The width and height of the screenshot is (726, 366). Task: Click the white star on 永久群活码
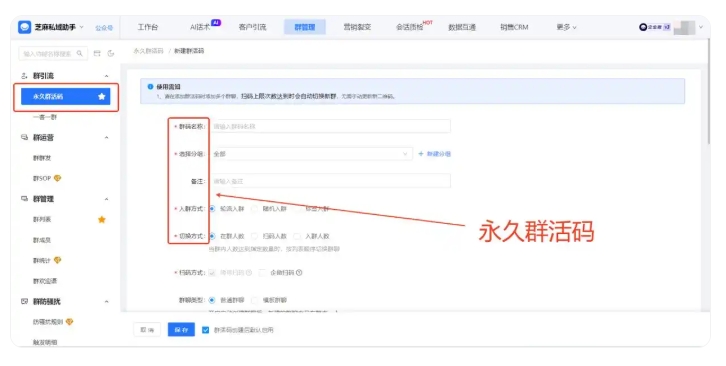pyautogui.click(x=102, y=96)
